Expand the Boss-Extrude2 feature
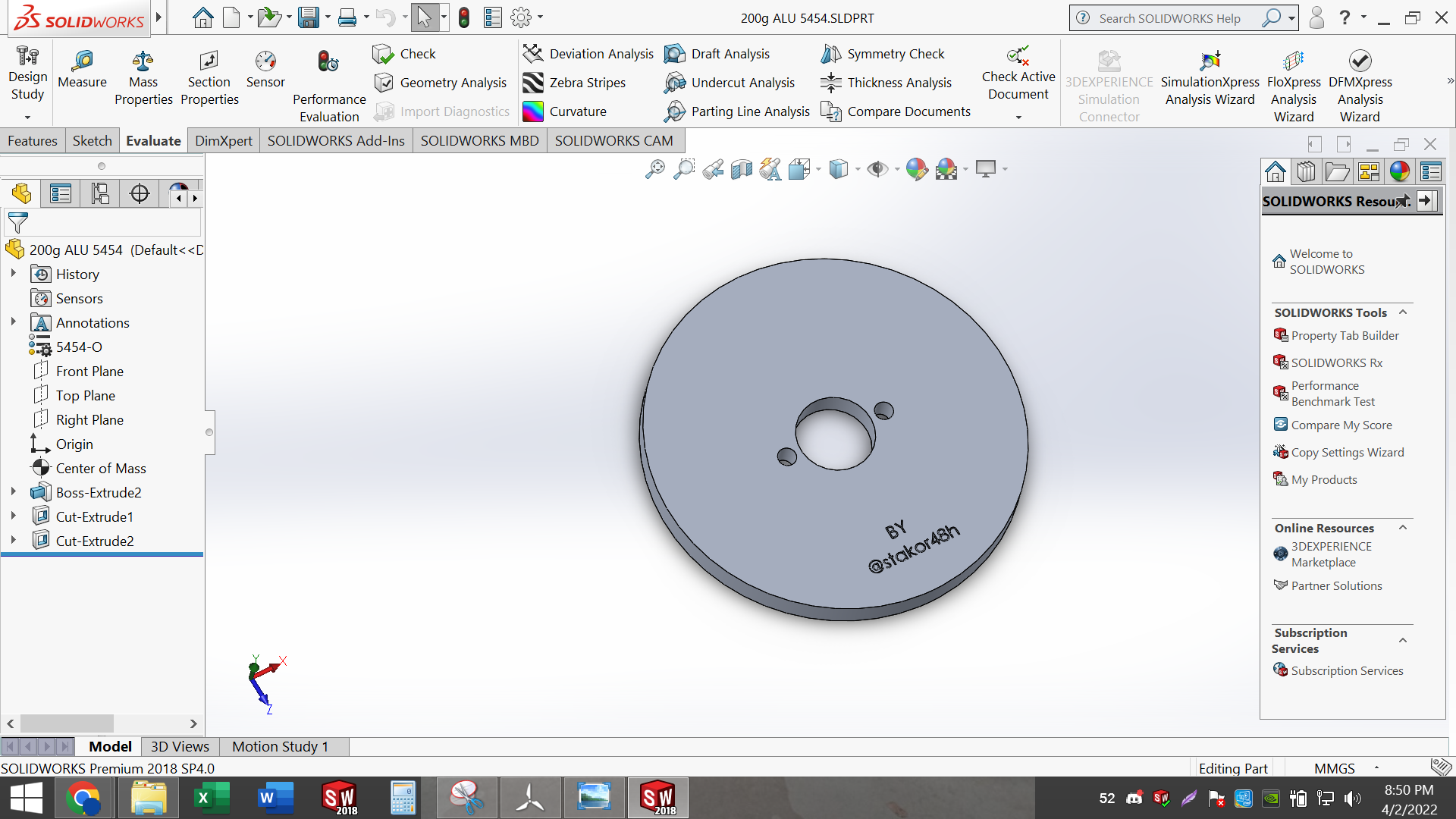The width and height of the screenshot is (1456, 819). pyautogui.click(x=13, y=491)
